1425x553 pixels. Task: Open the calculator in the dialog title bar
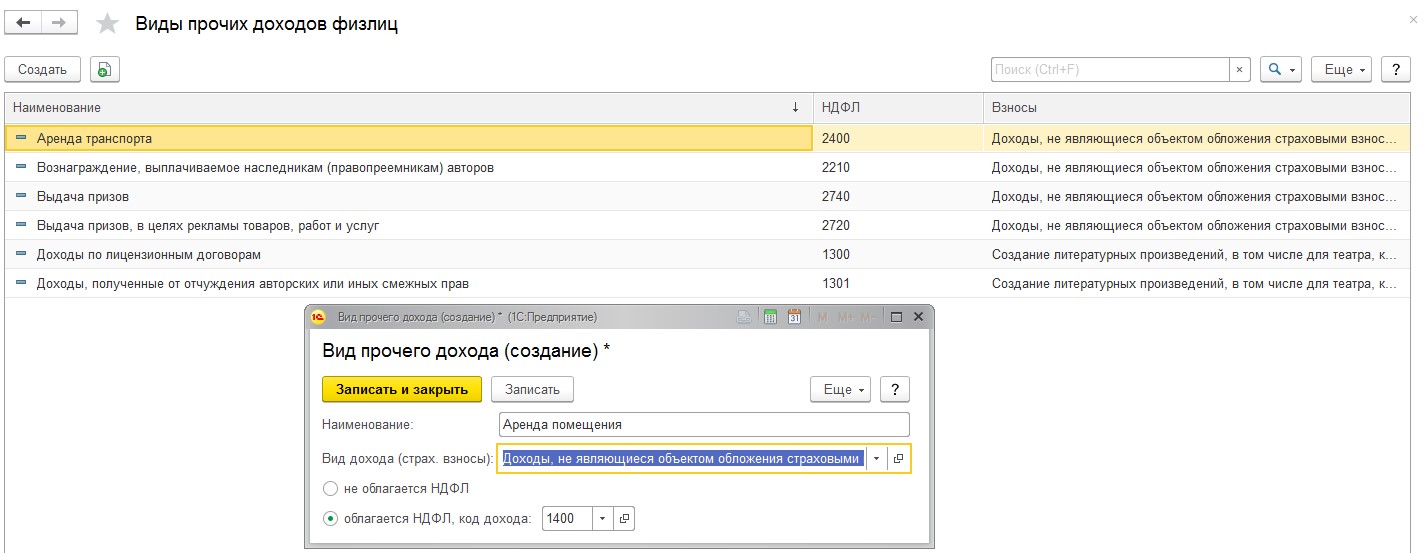770,317
